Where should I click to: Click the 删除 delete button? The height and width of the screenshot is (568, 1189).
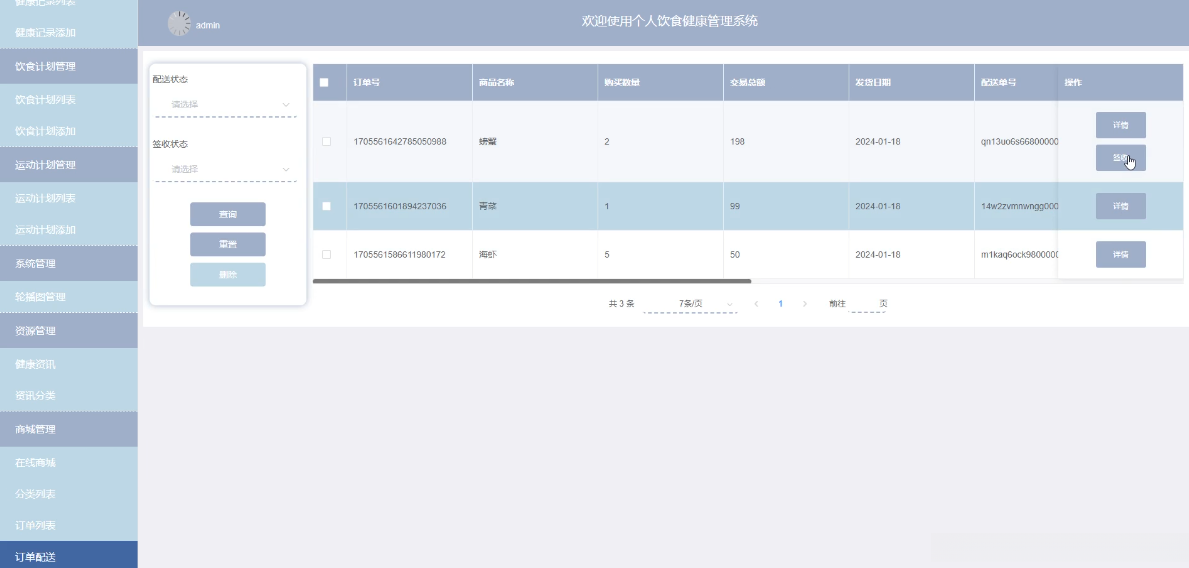click(x=227, y=275)
